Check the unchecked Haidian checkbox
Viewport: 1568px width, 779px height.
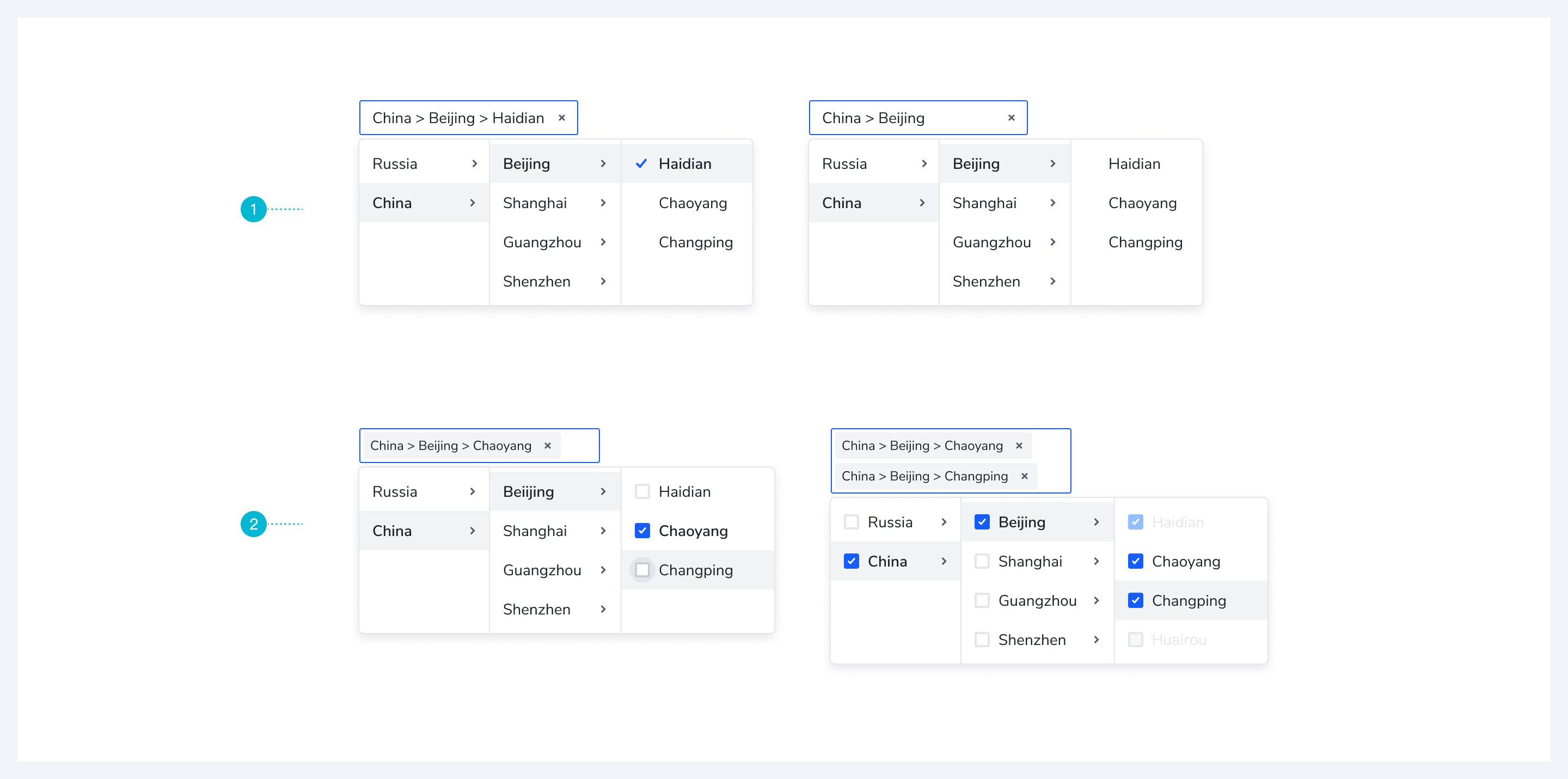642,491
